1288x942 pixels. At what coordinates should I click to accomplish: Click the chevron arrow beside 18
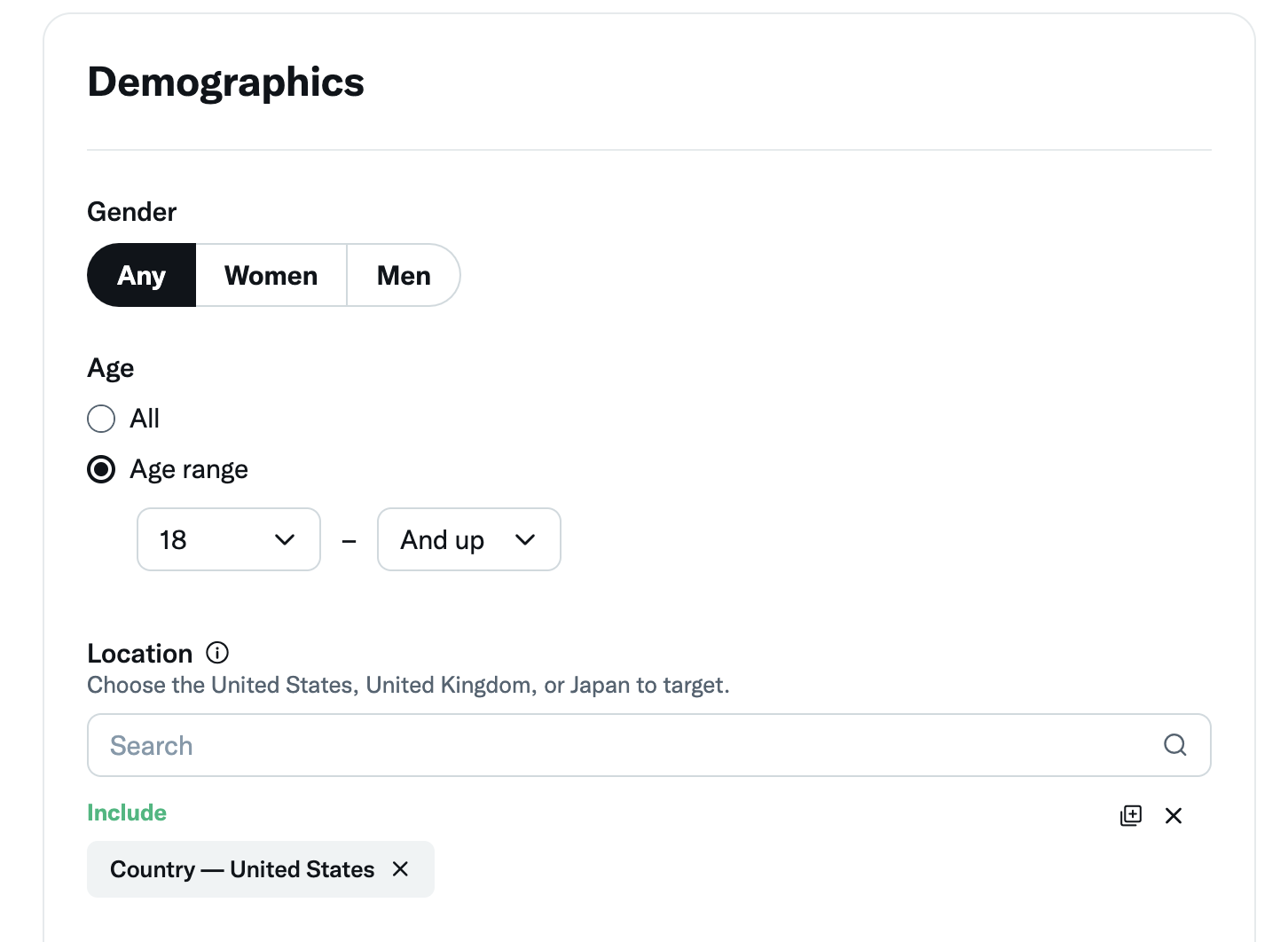click(285, 539)
